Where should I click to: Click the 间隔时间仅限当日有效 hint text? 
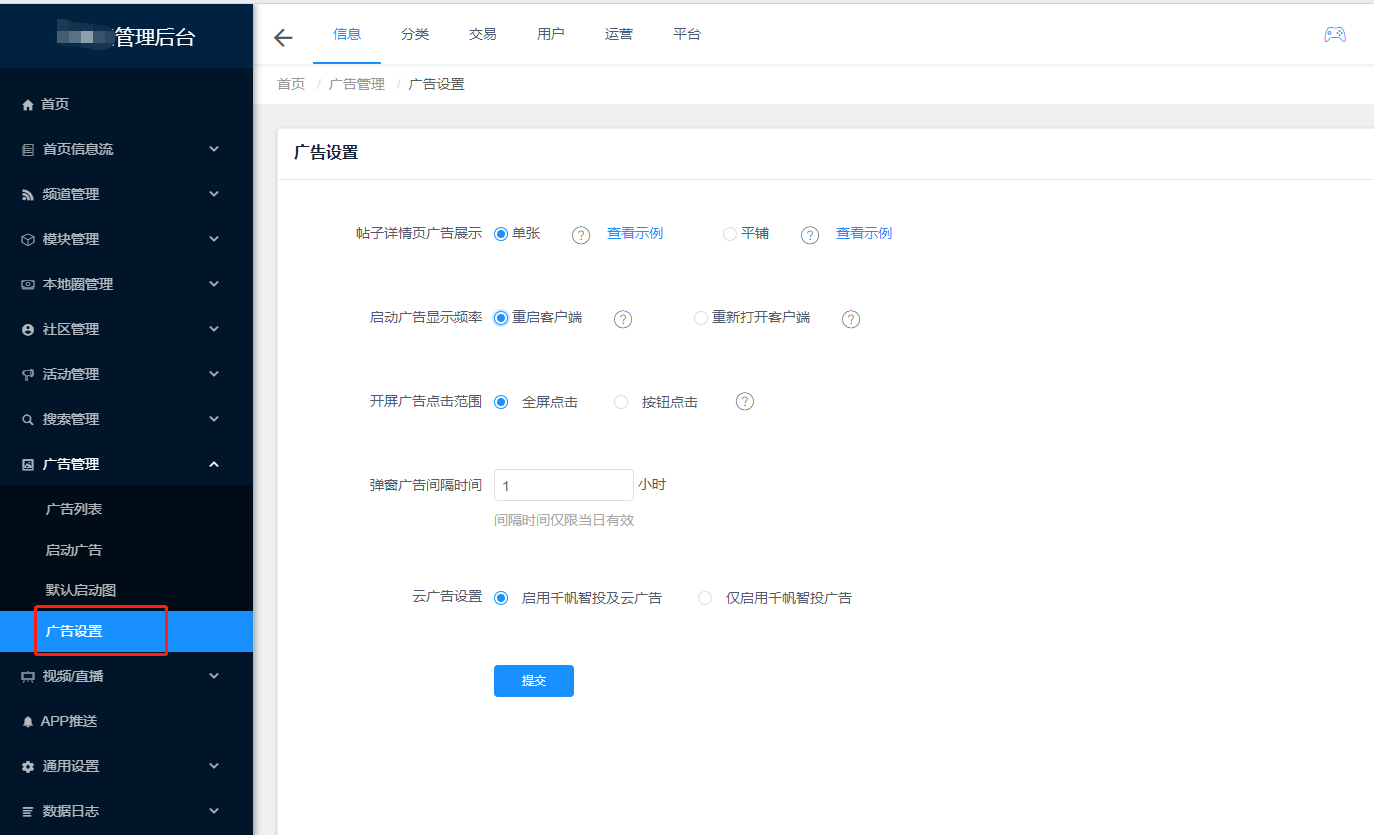(x=564, y=520)
